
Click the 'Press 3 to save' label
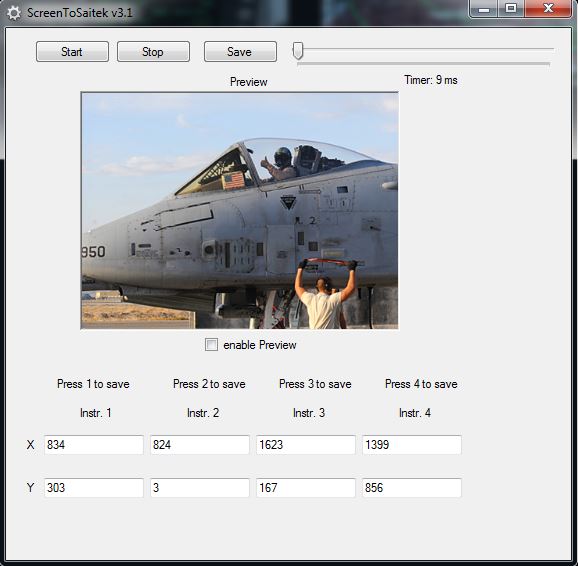click(315, 384)
